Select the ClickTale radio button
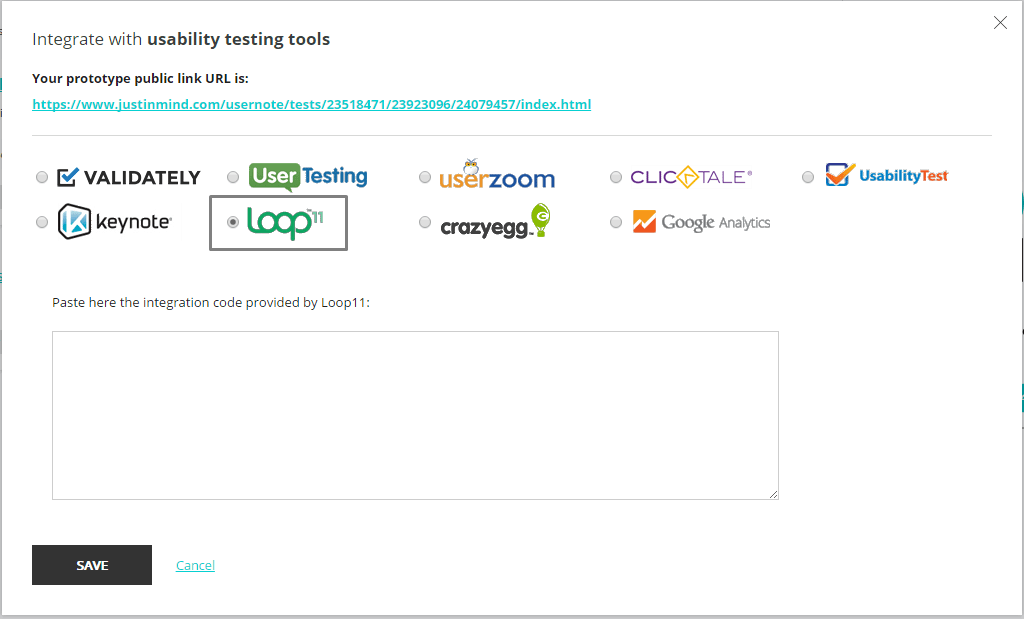Viewport: 1024px width, 619px height. coord(616,177)
